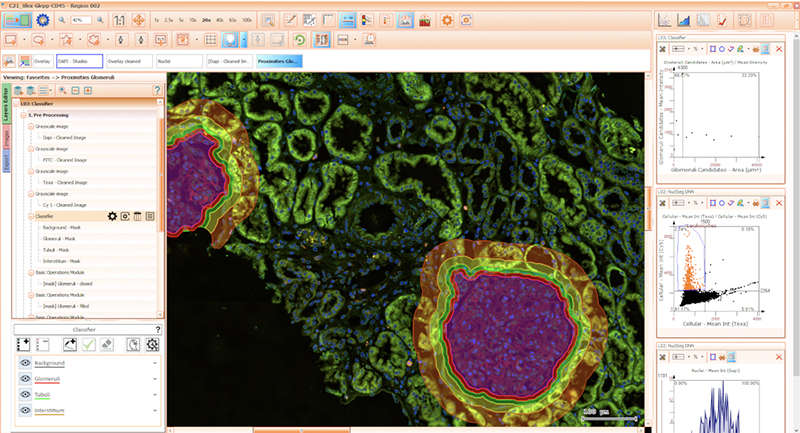The image size is (800, 433).
Task: Toggle visibility of the Background class
Action: 25,363
